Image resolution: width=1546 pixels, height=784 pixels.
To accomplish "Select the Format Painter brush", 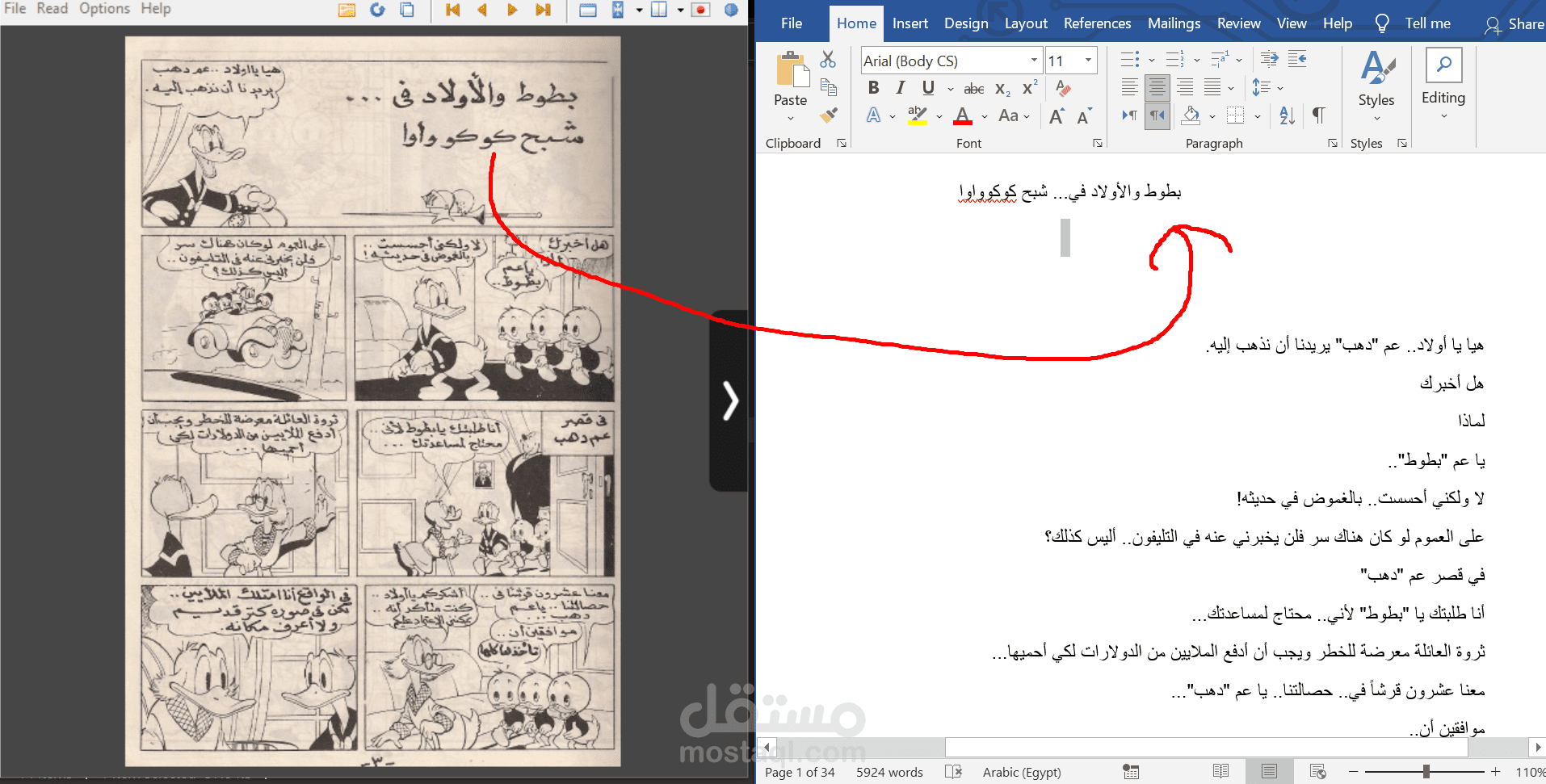I will pos(828,115).
